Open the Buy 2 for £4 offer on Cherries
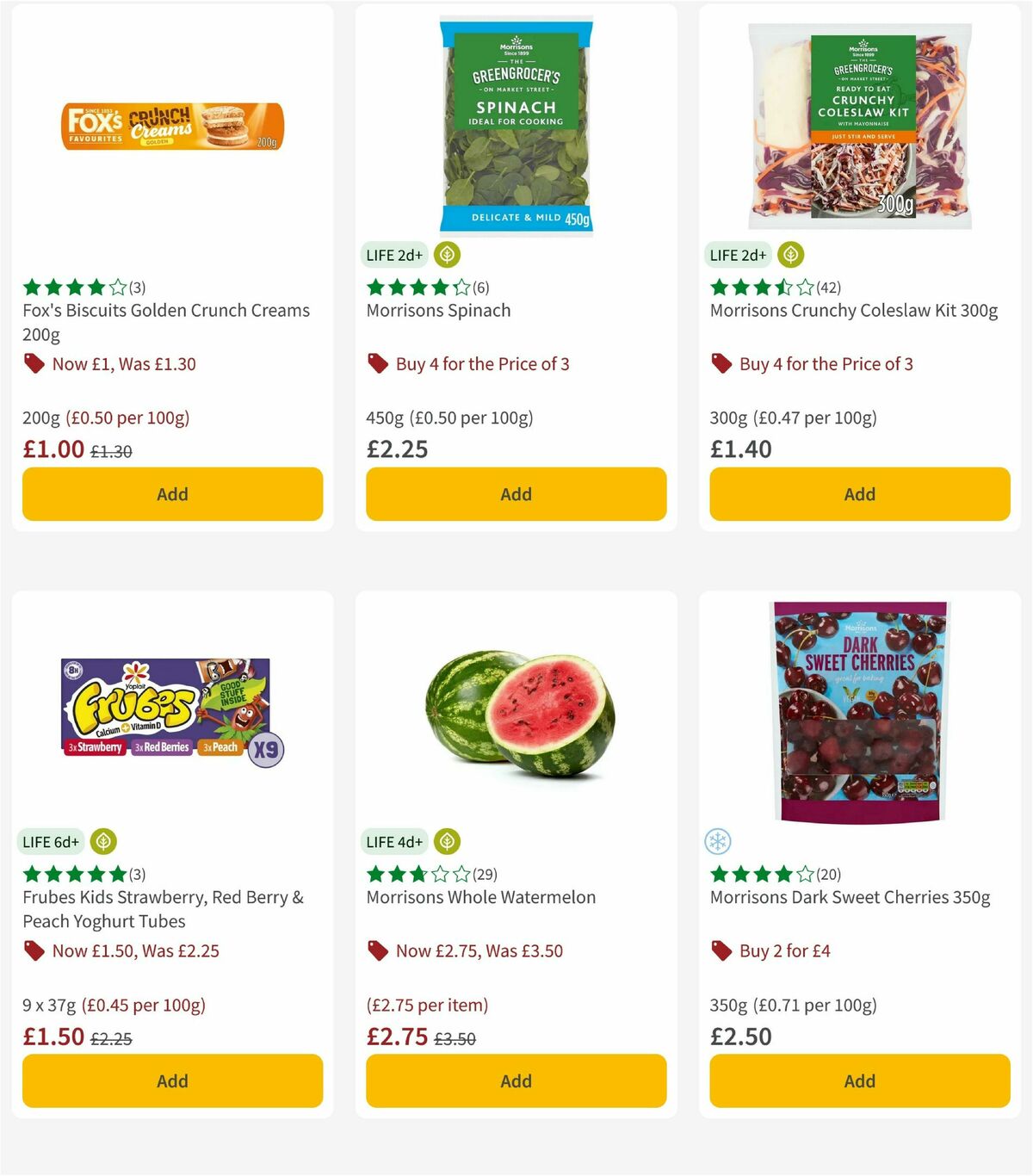Image resolution: width=1033 pixels, height=1176 pixels. (783, 950)
